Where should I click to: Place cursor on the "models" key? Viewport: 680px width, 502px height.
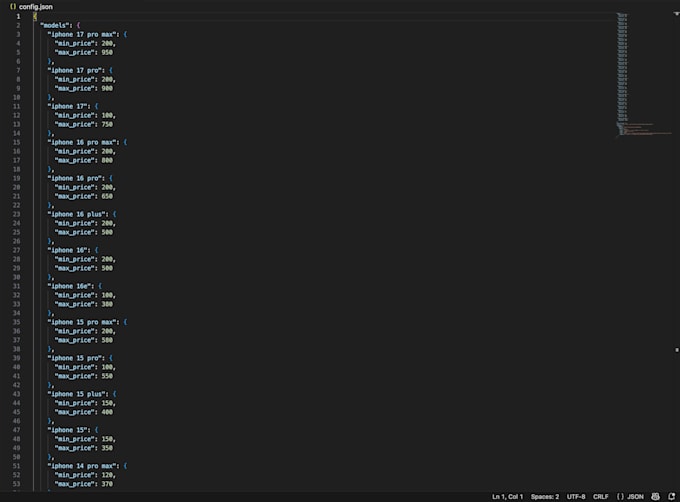(x=55, y=25)
